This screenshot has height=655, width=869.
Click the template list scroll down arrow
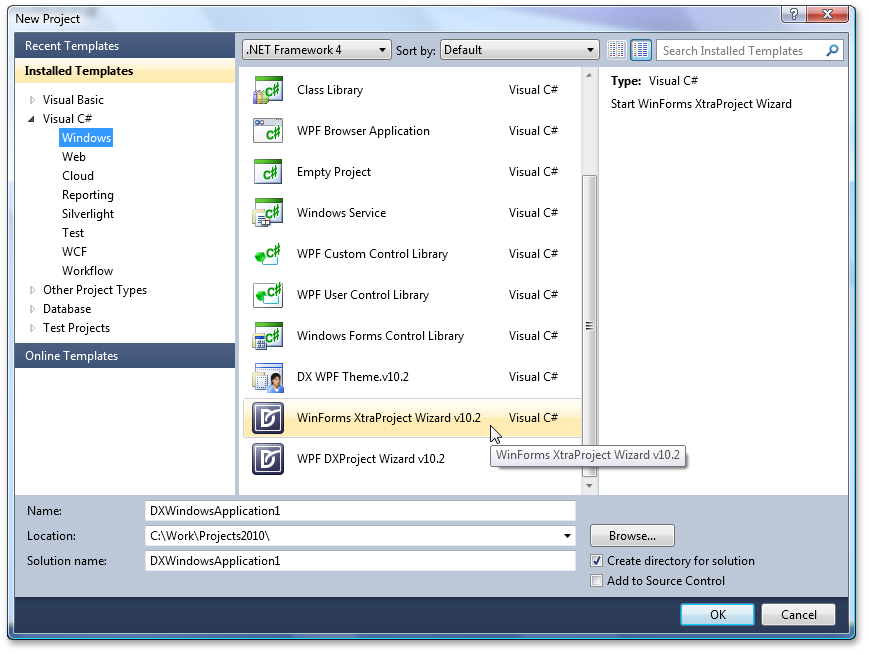[x=589, y=486]
